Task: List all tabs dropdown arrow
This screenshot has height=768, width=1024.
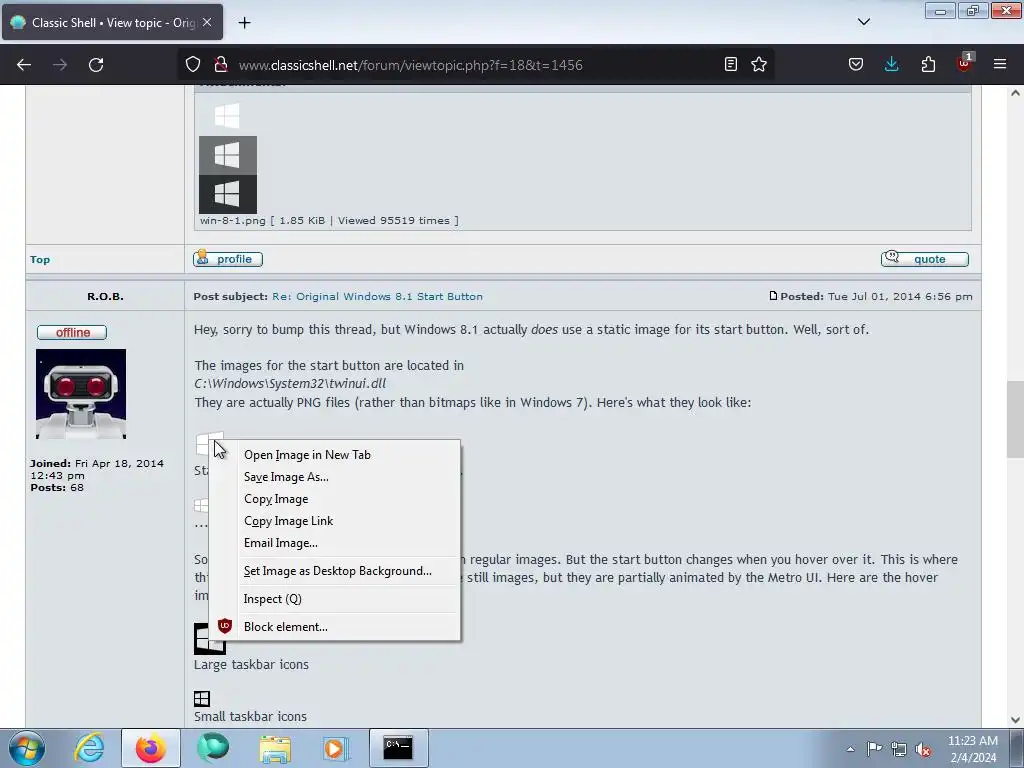Action: [863, 22]
